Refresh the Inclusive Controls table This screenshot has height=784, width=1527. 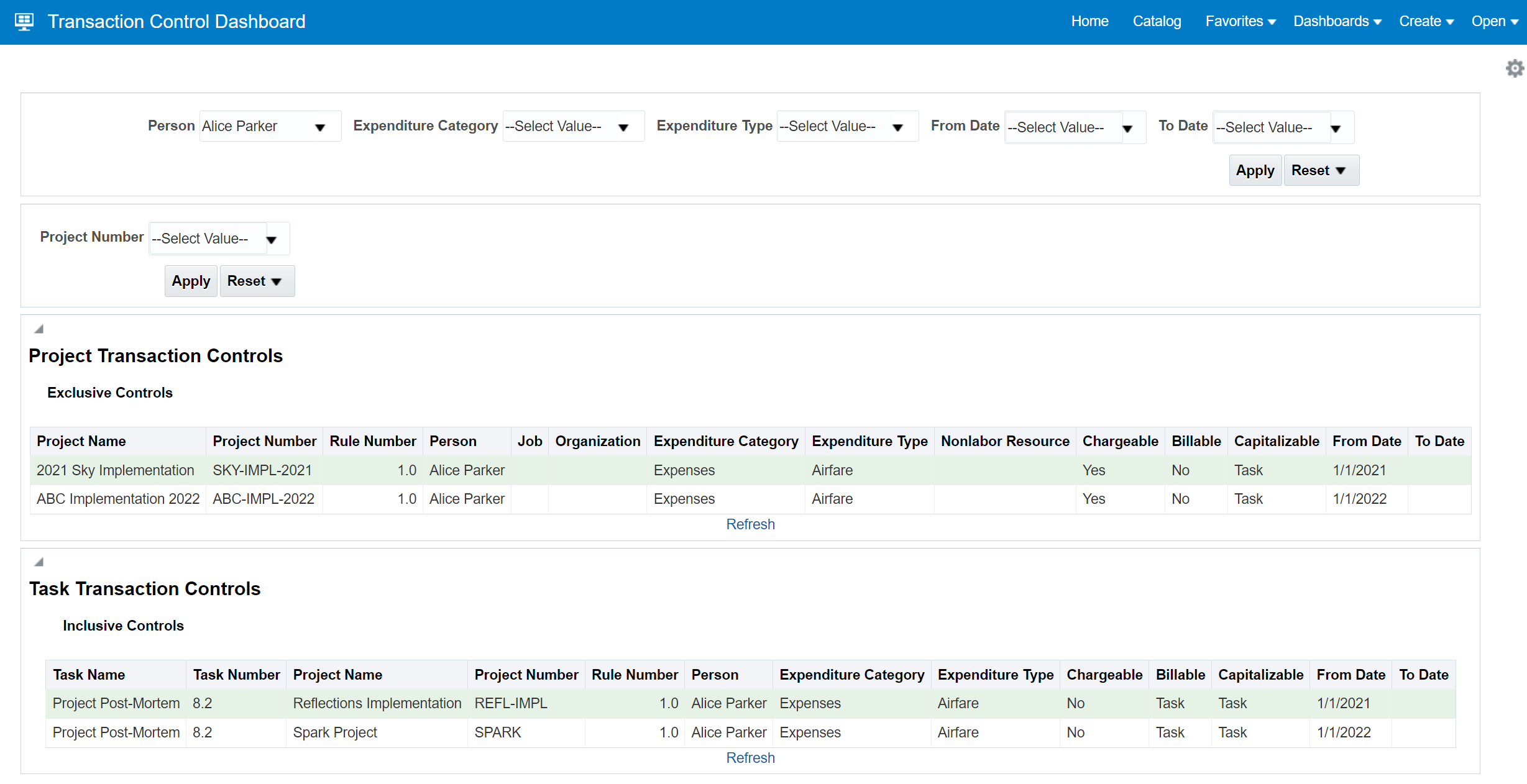coord(750,758)
